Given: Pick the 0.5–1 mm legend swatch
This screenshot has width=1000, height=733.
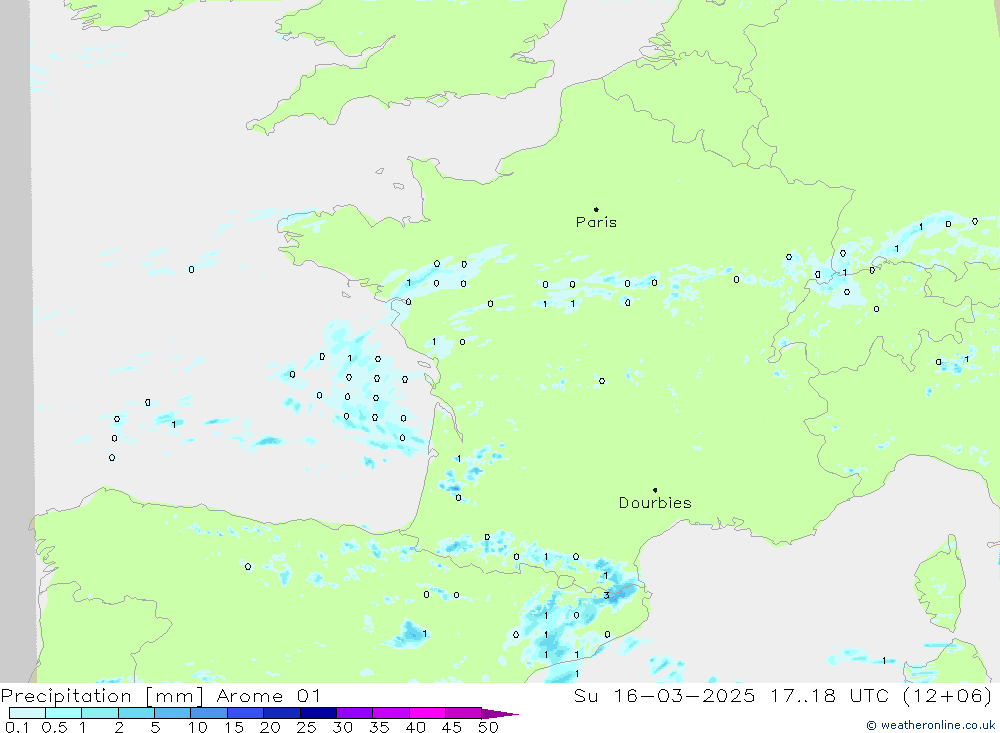Looking at the screenshot, I should (x=64, y=713).
